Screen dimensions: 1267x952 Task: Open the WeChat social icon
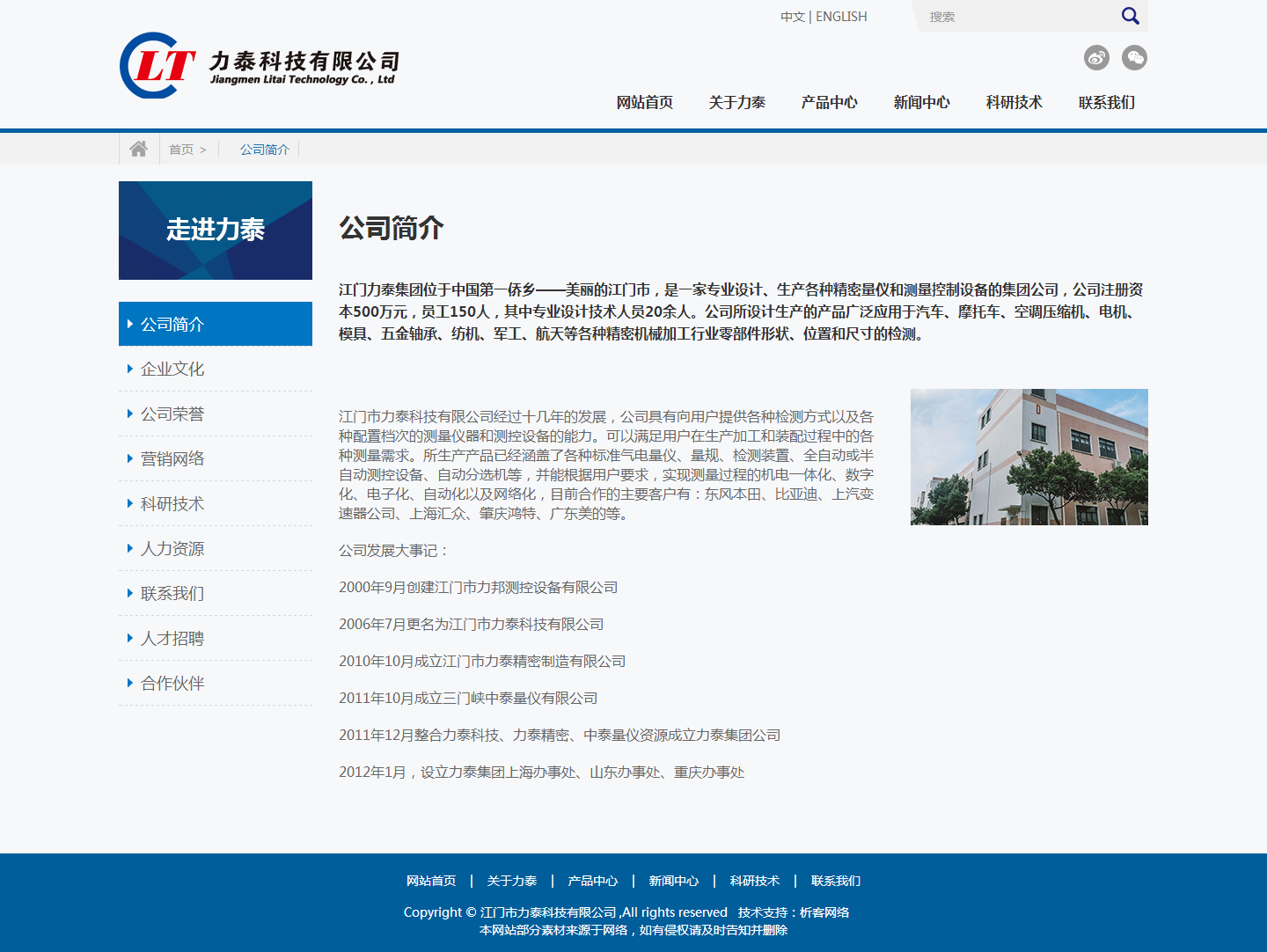click(x=1134, y=58)
